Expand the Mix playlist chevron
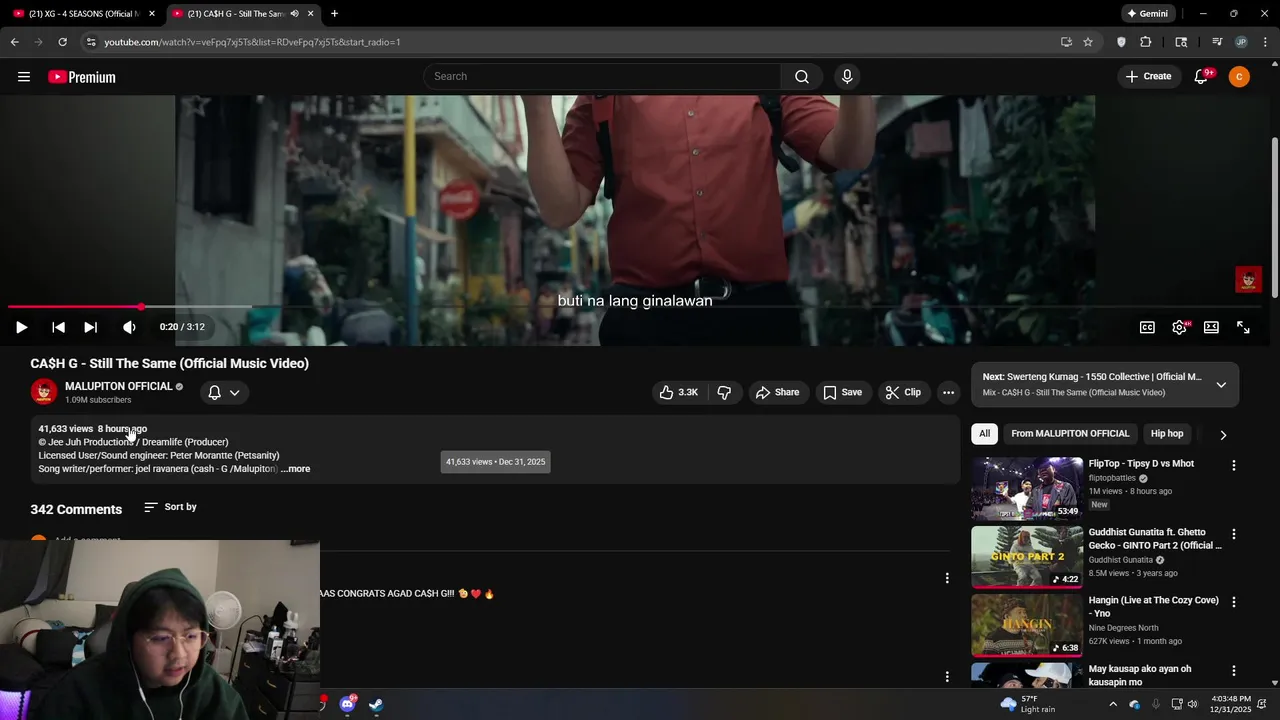Viewport: 1280px width, 720px height. [x=1221, y=385]
